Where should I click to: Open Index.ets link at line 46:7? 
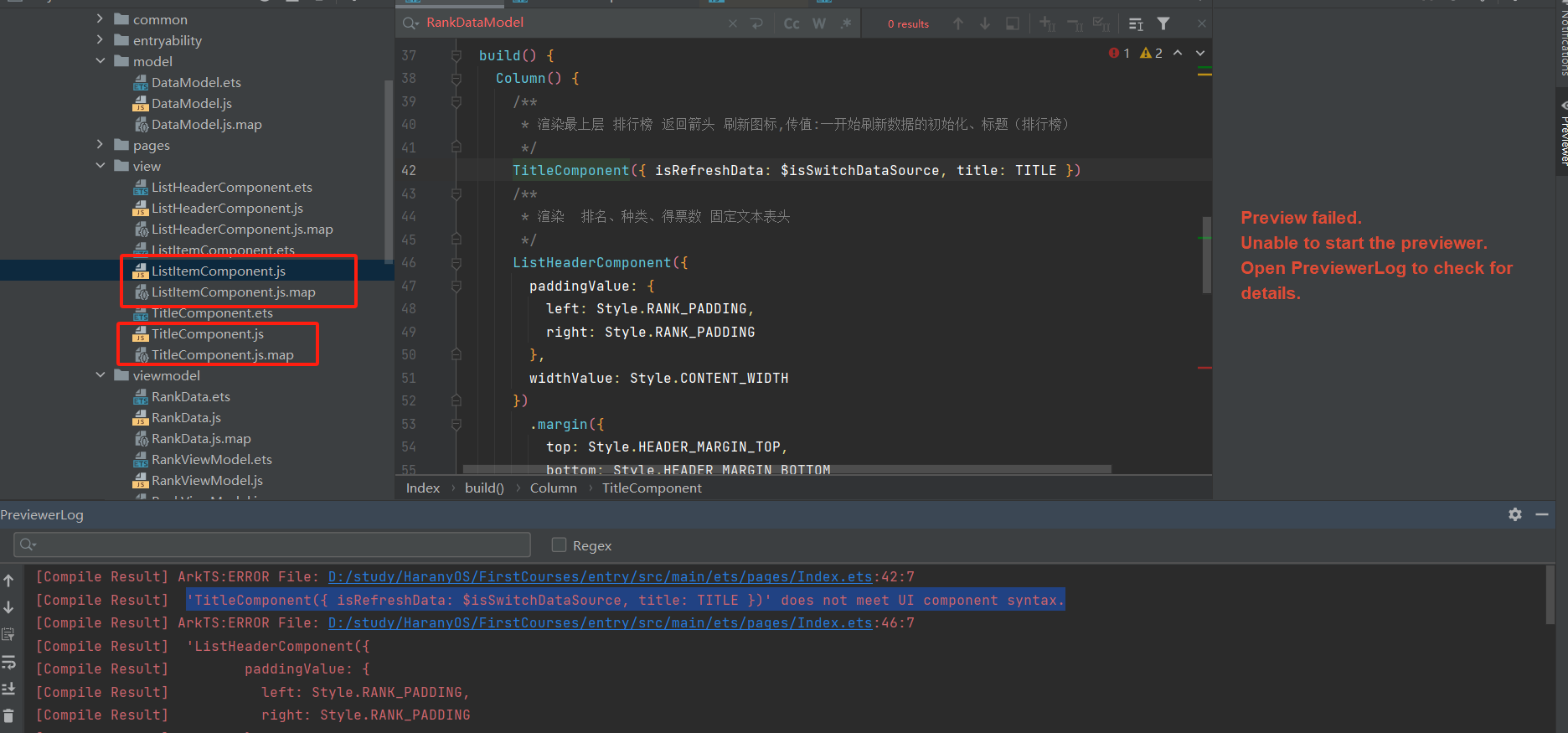pyautogui.click(x=600, y=622)
